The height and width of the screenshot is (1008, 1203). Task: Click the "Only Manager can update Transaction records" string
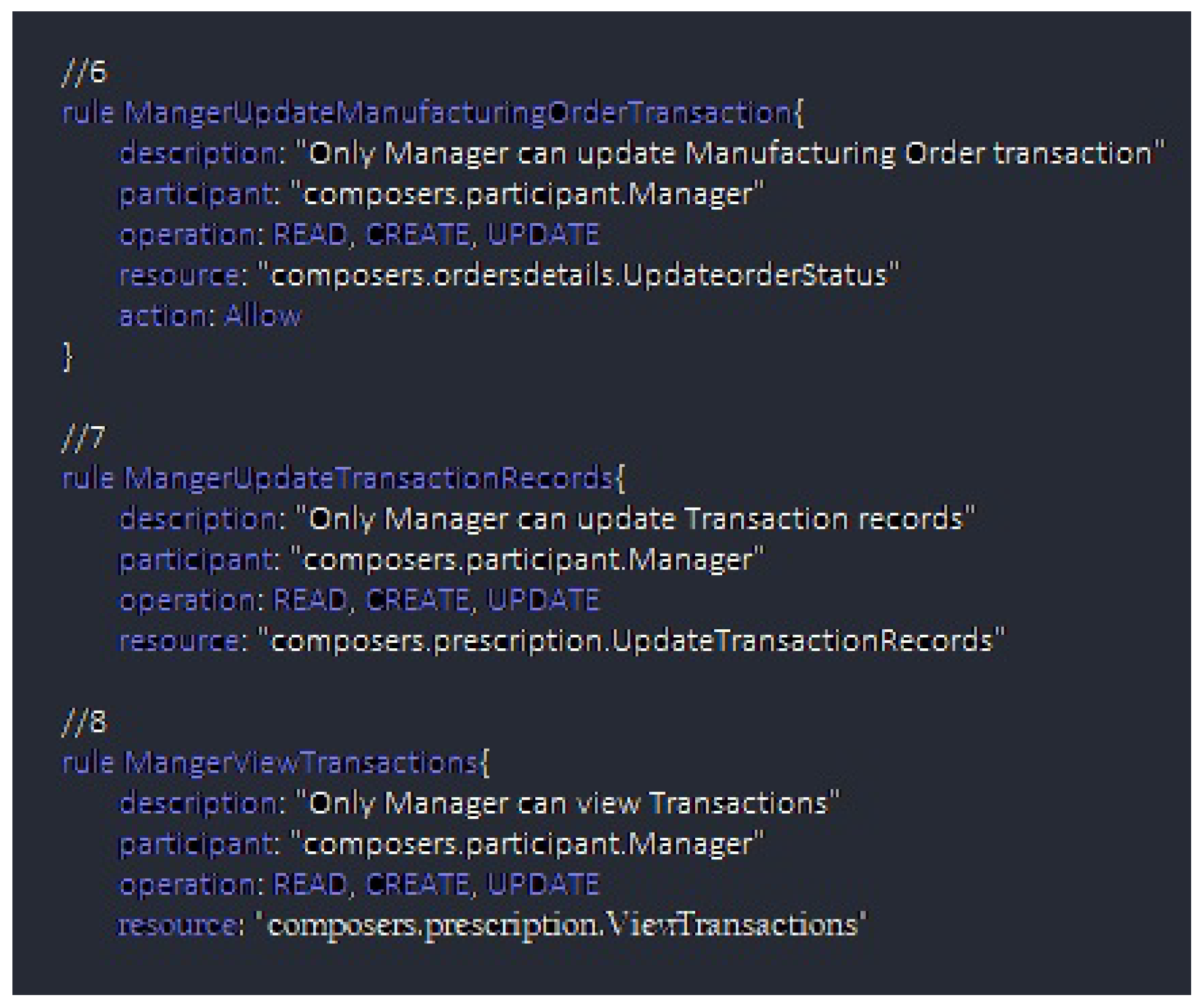(635, 519)
